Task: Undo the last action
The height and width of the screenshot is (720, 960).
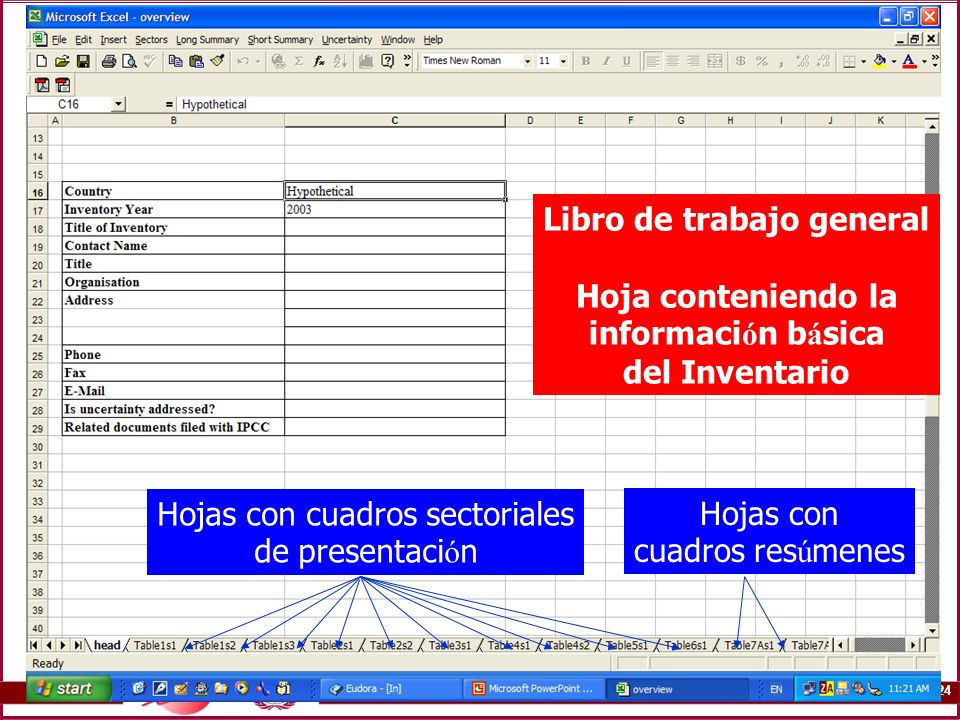Action: point(243,61)
